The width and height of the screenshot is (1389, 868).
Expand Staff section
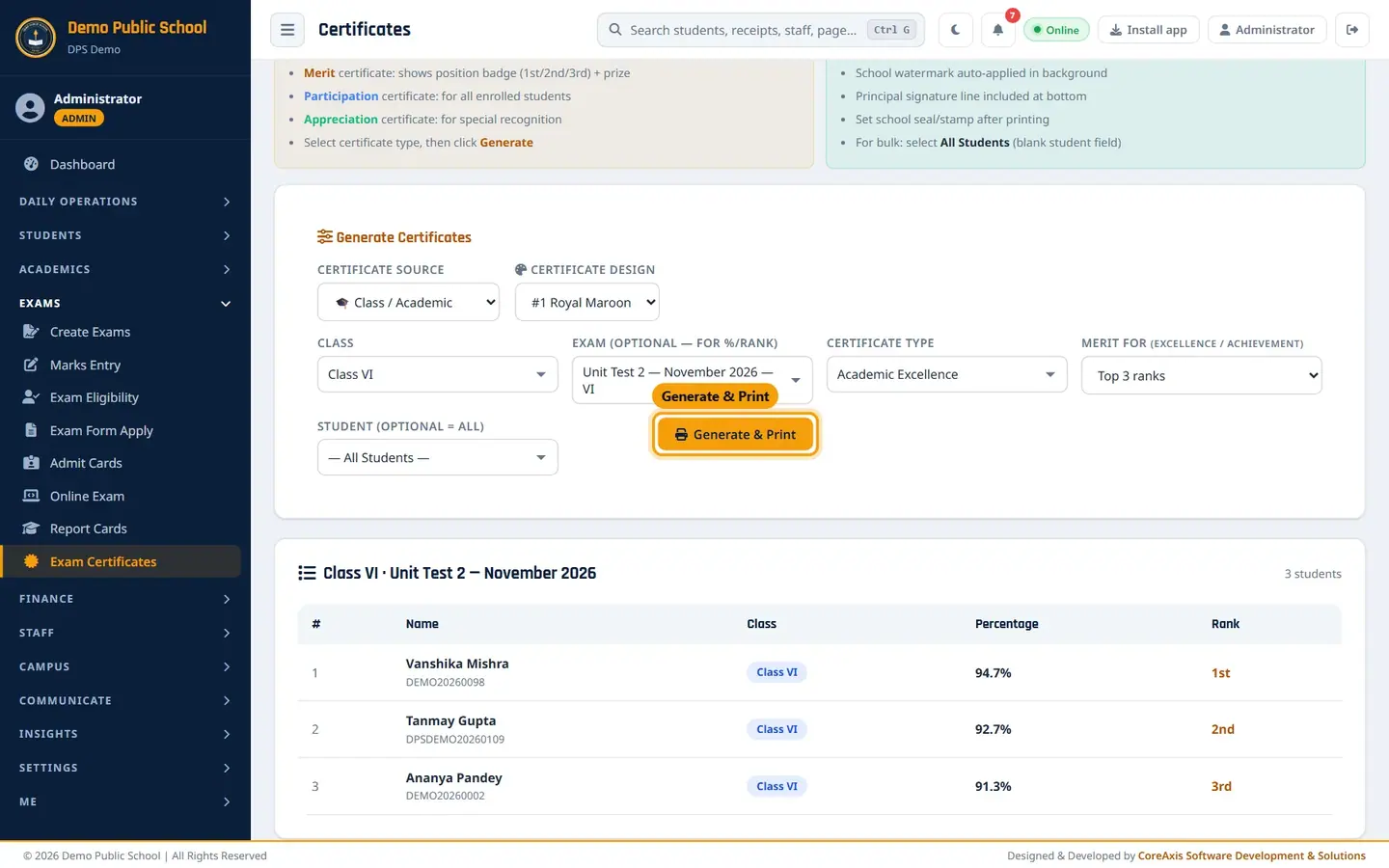(125, 633)
